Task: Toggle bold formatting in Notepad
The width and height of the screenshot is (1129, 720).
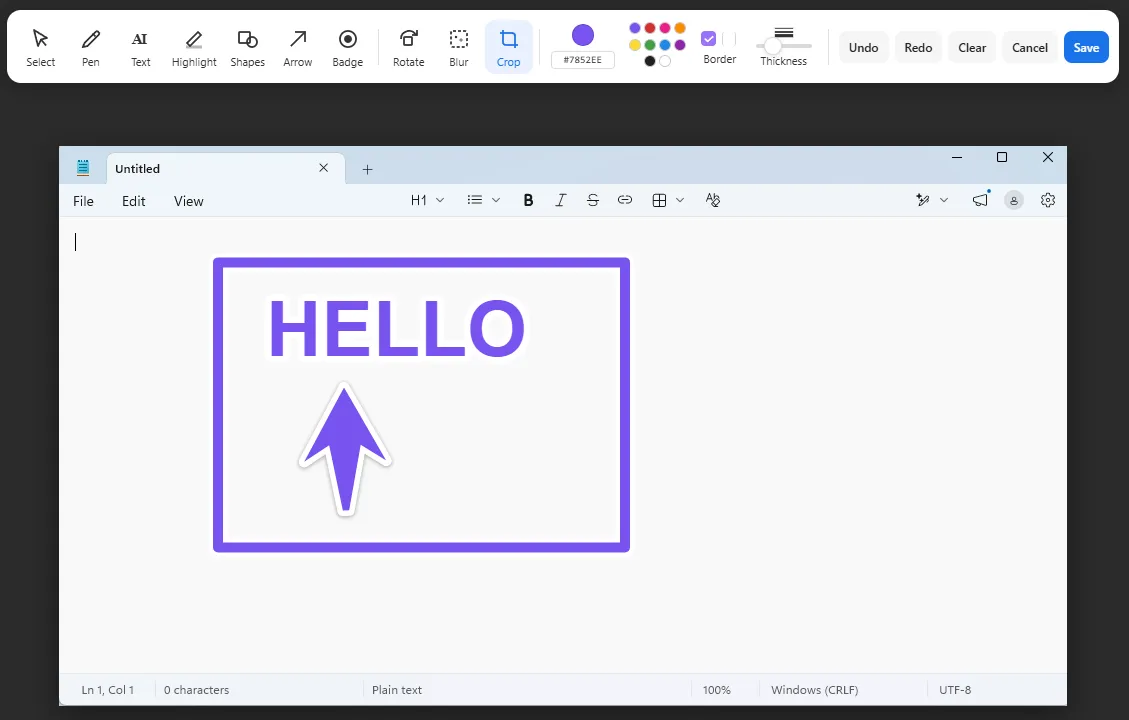Action: click(x=528, y=200)
